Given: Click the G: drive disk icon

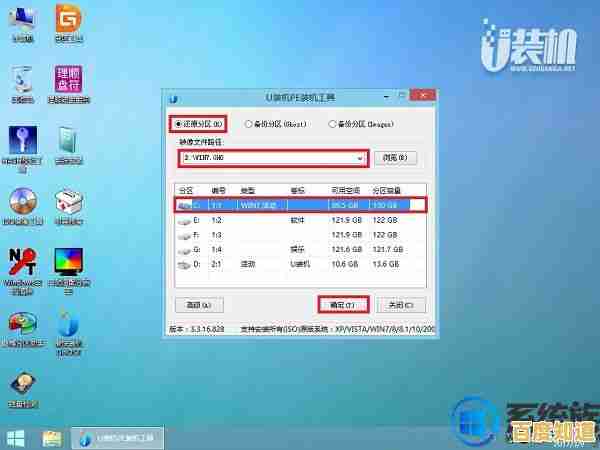Looking at the screenshot, I should tap(184, 251).
